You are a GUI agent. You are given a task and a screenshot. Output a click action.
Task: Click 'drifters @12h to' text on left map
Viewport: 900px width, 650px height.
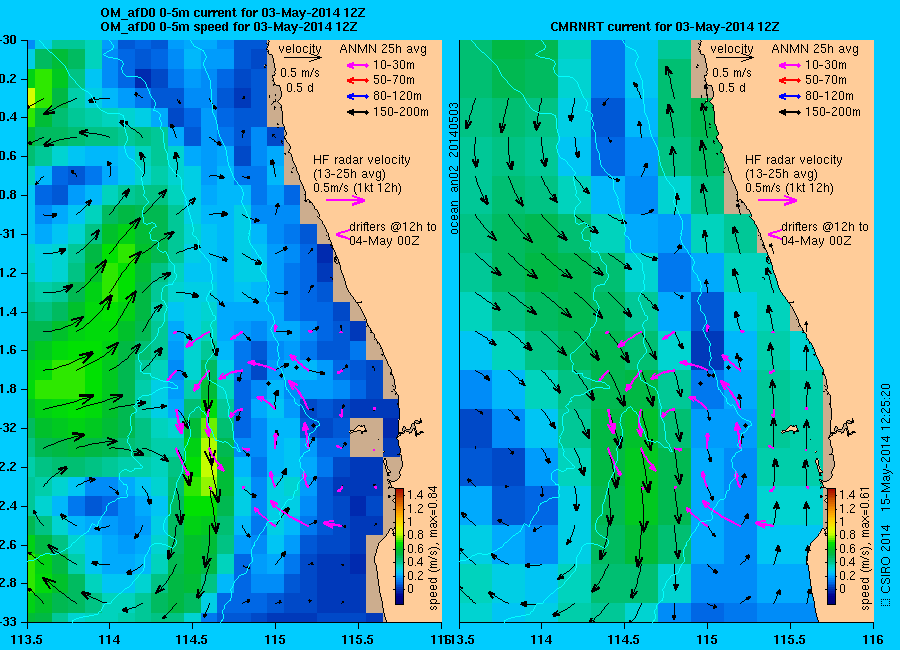coord(393,227)
